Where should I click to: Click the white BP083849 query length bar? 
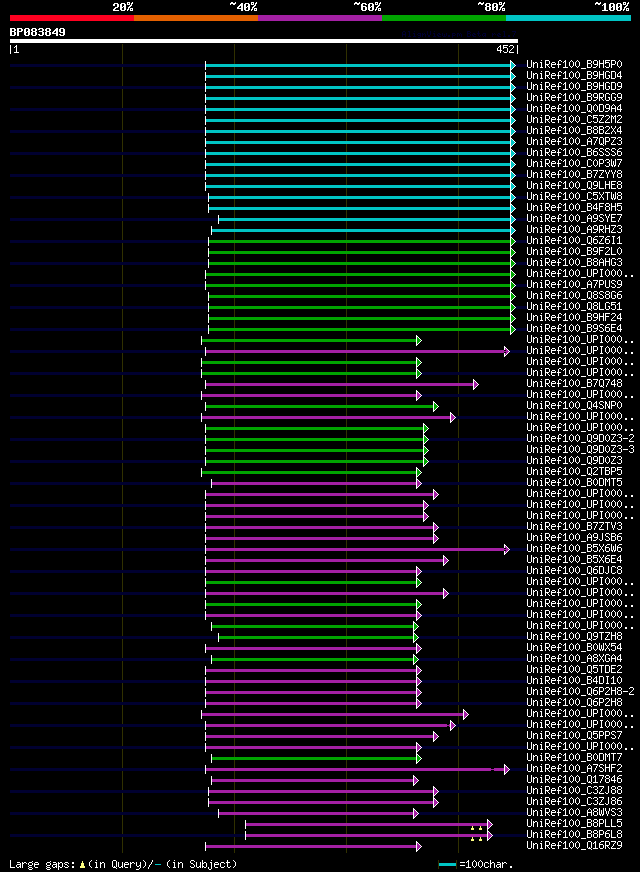point(264,41)
